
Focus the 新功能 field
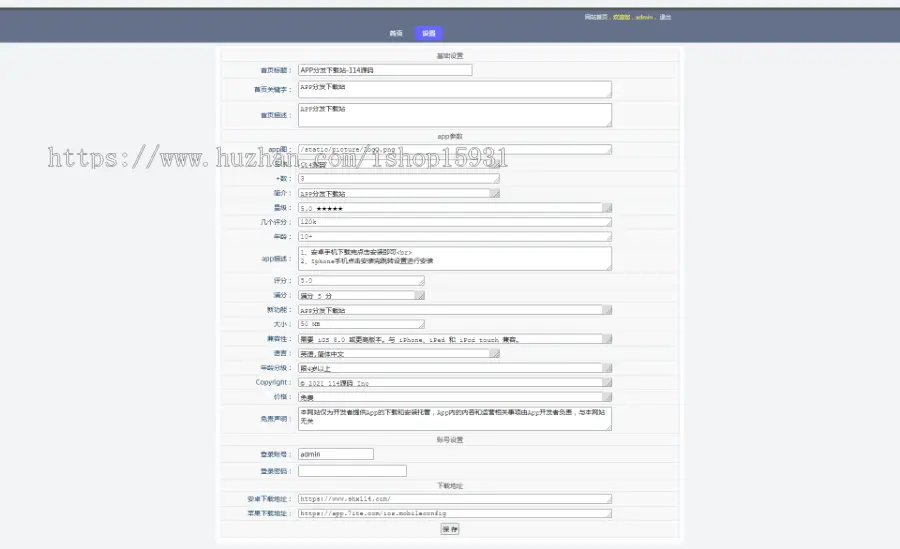[x=455, y=310]
